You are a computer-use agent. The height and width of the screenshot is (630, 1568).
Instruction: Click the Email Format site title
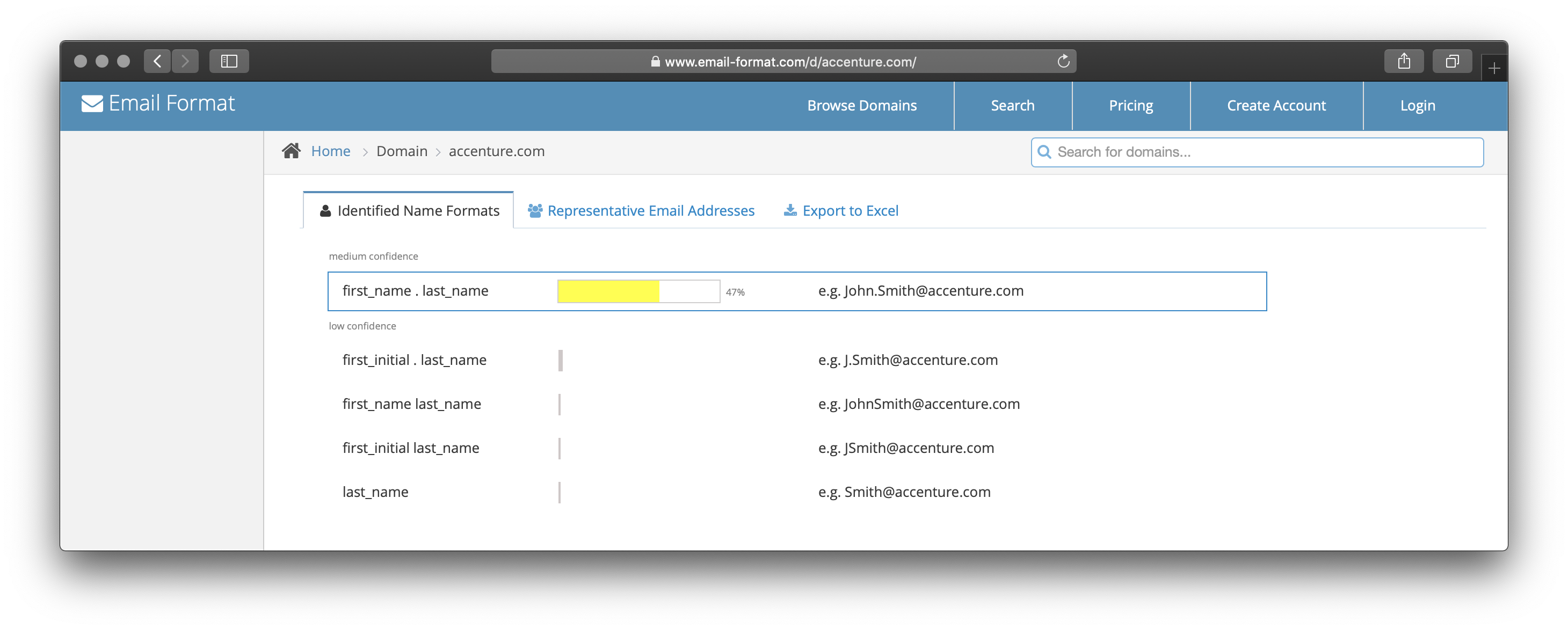(x=172, y=104)
